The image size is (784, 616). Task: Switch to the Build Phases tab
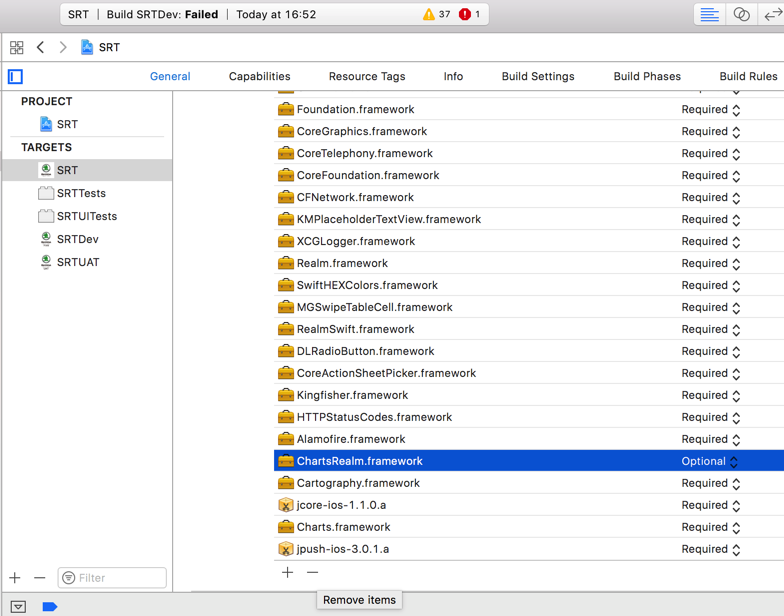[x=647, y=76]
